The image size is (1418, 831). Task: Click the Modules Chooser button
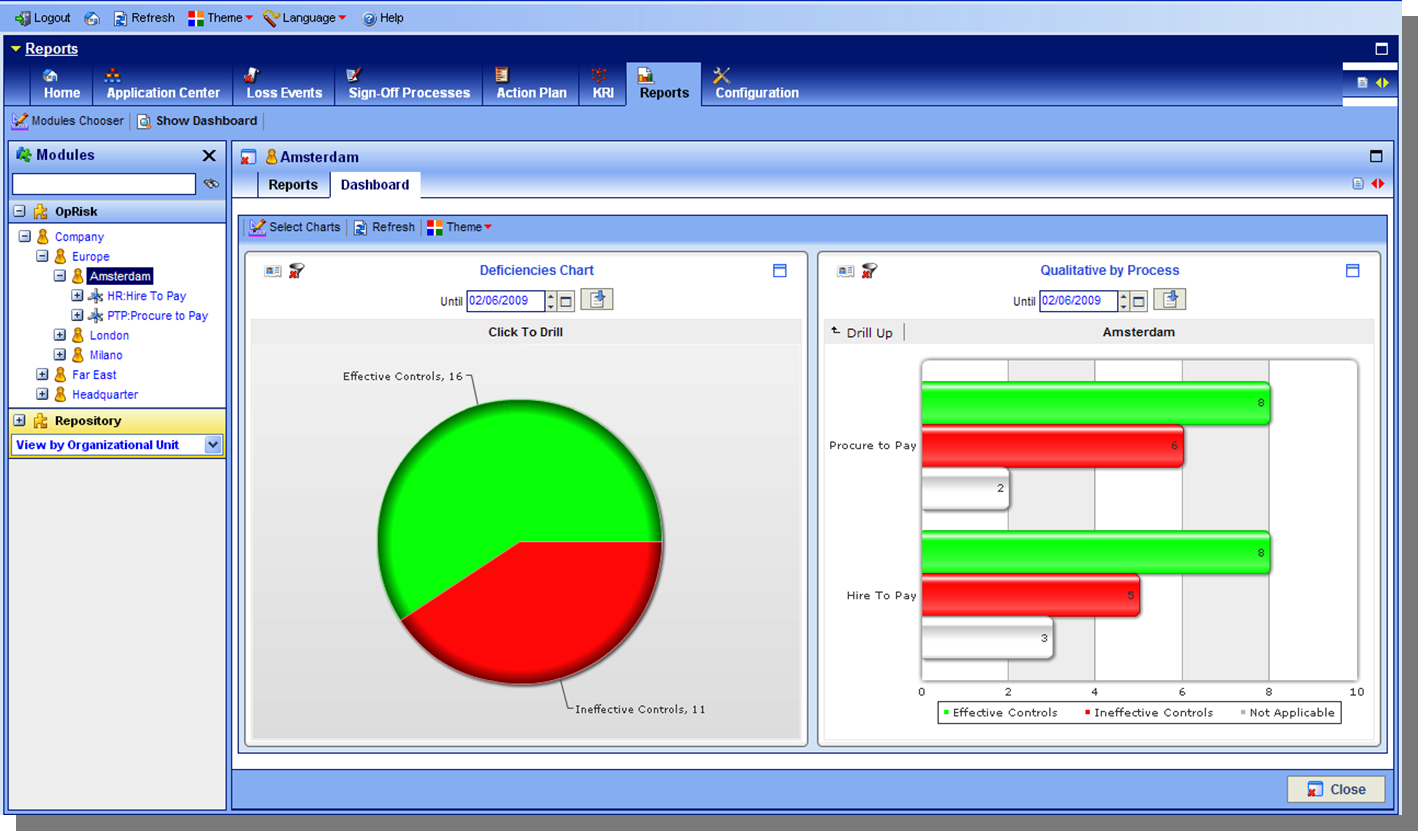tap(68, 121)
